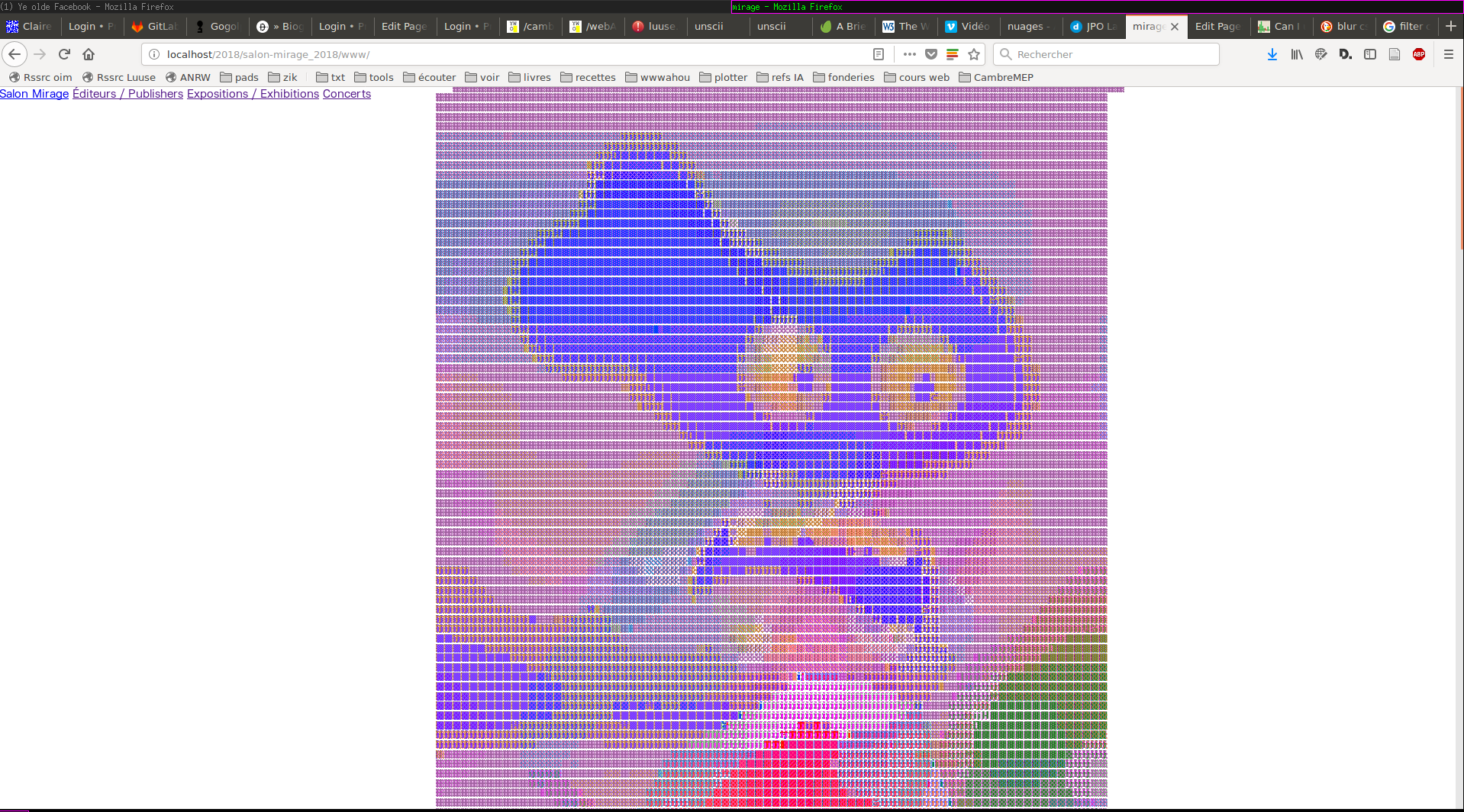Toggle the sidebar view icon
1464x812 pixels.
[x=1369, y=54]
